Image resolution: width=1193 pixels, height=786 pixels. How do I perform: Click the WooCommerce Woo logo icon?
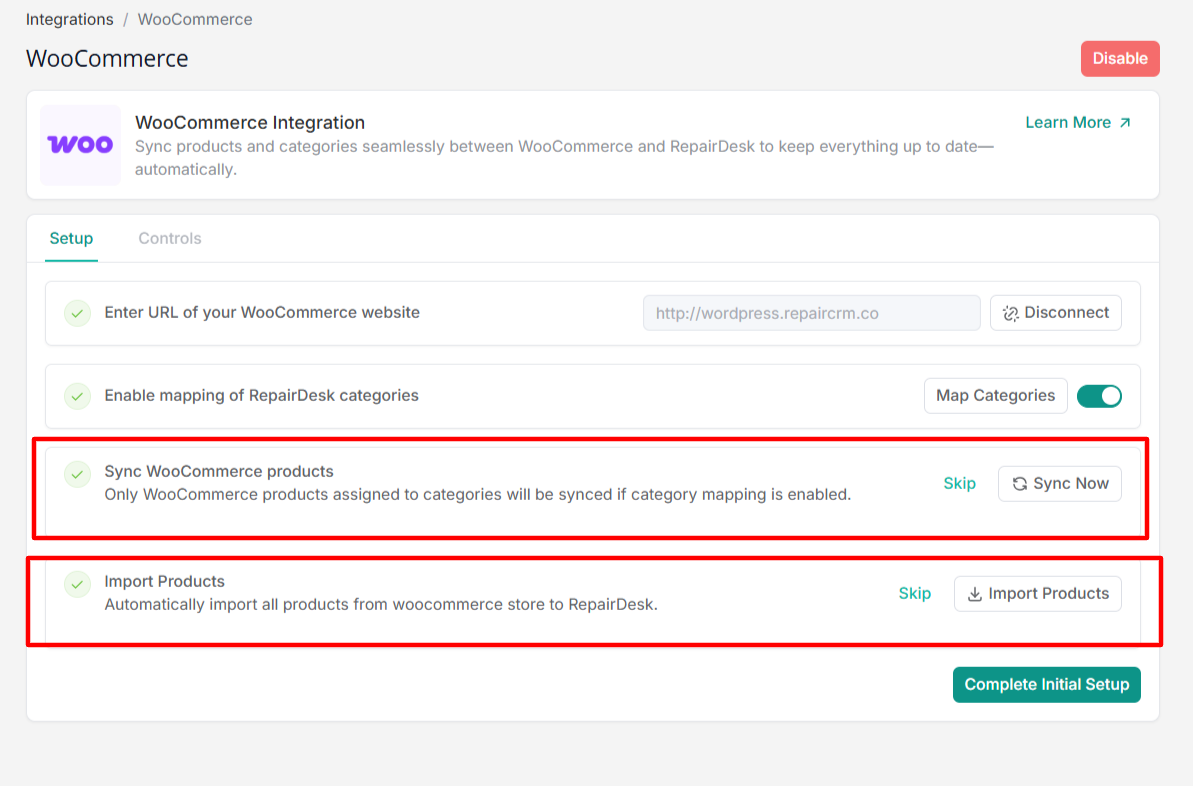click(x=80, y=145)
